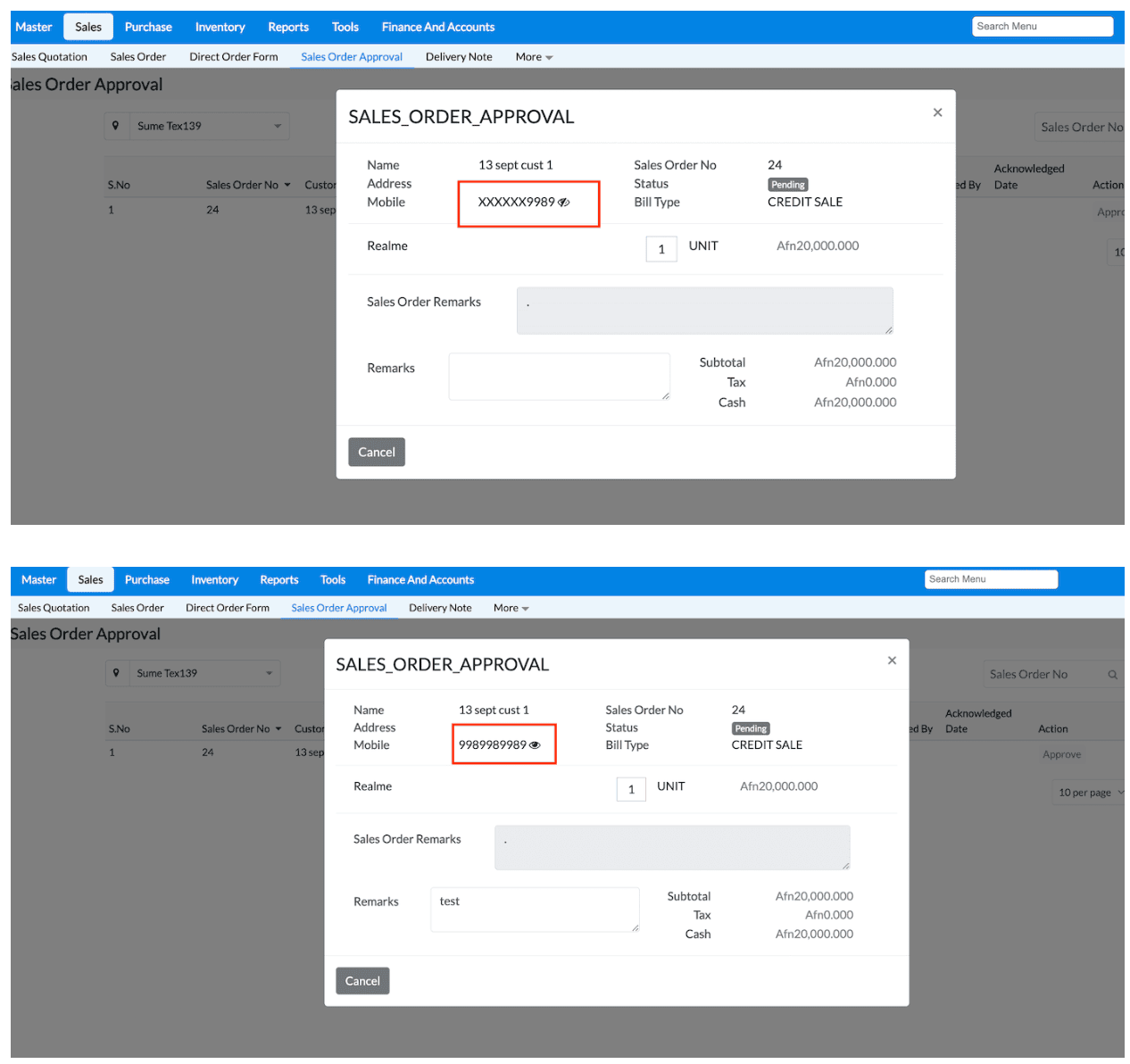This screenshot has height=1064, width=1130.
Task: Click the crossed-eye icon beside XXXXXX9989
Action: tap(563, 203)
